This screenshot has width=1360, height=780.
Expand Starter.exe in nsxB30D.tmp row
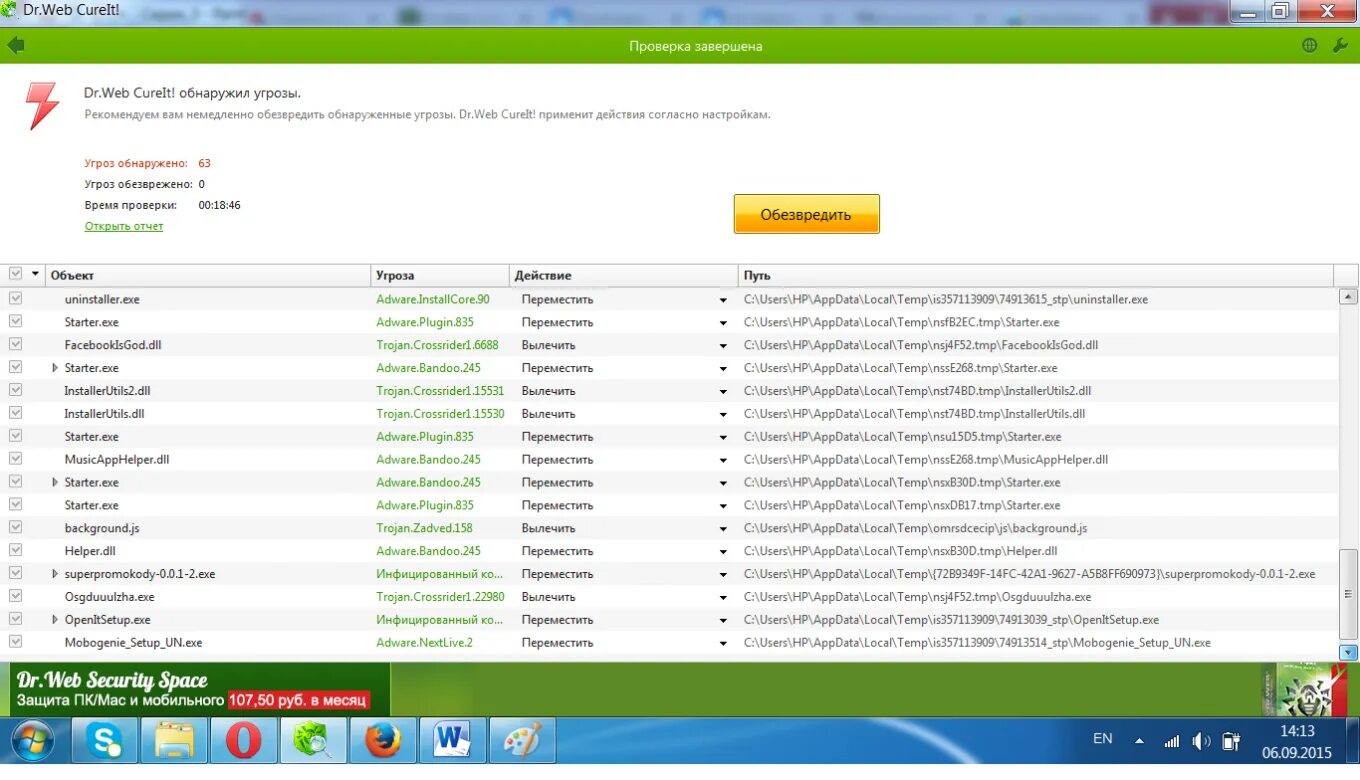55,482
